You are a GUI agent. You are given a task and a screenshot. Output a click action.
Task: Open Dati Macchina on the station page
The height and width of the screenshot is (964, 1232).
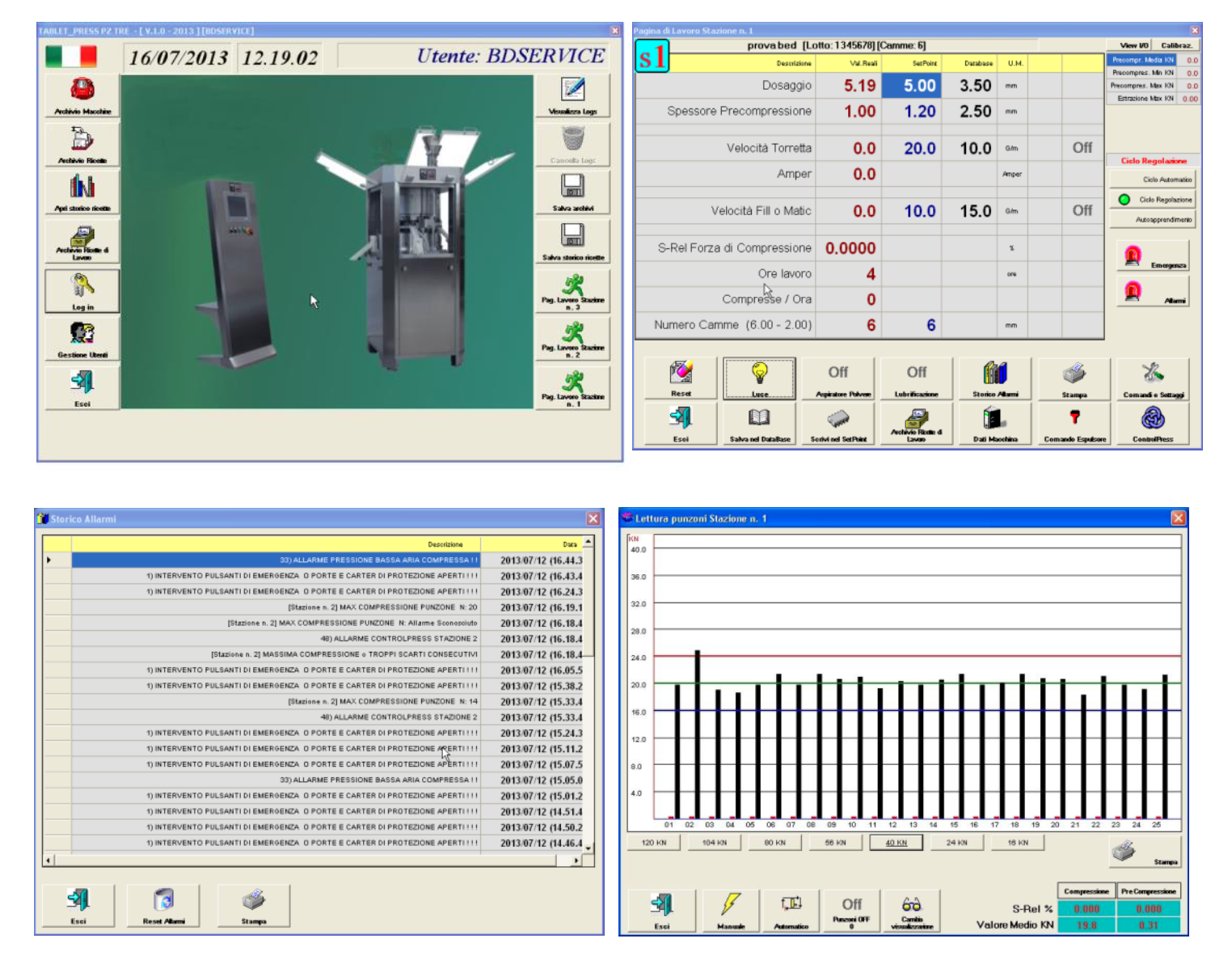click(995, 423)
